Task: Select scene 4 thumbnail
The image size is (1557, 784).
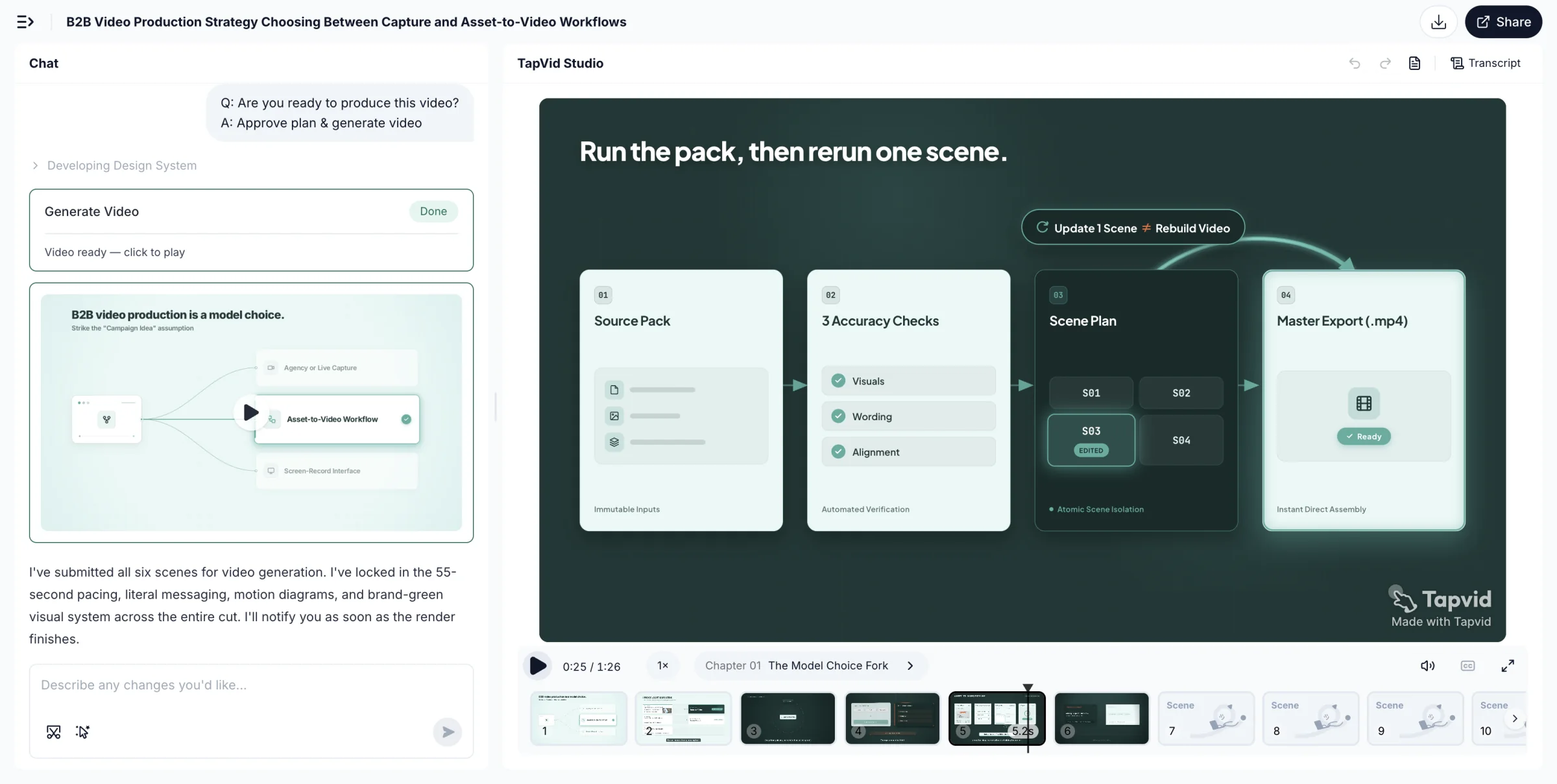Action: point(893,719)
